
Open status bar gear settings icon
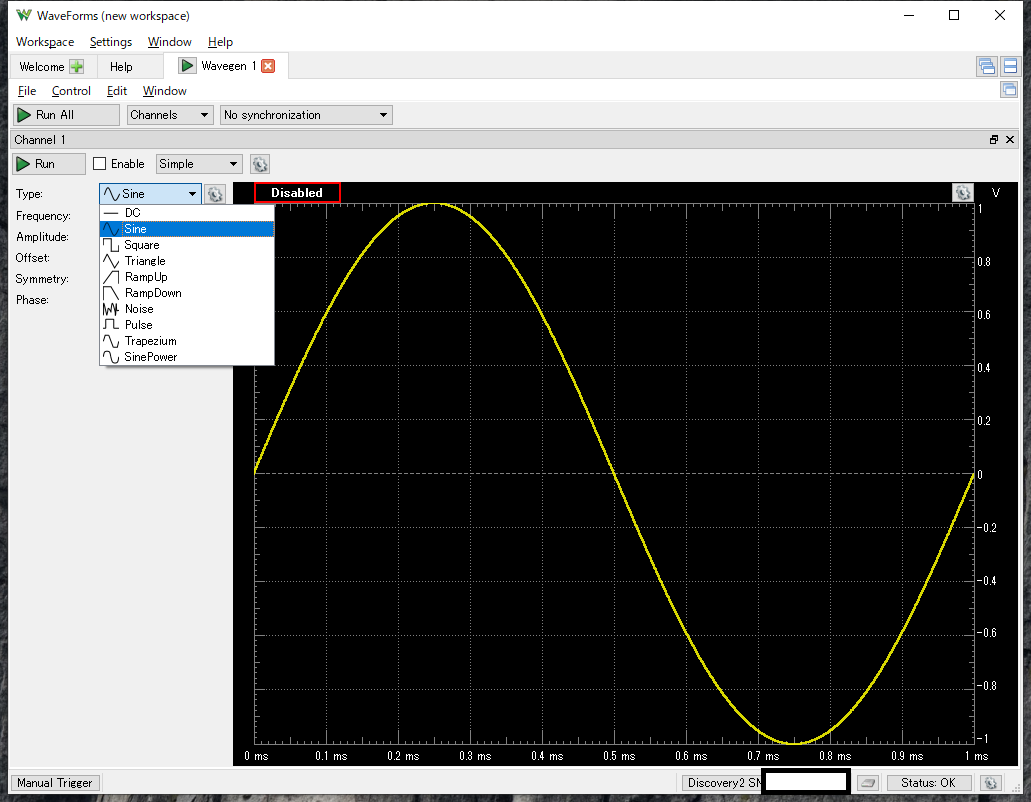[x=990, y=783]
